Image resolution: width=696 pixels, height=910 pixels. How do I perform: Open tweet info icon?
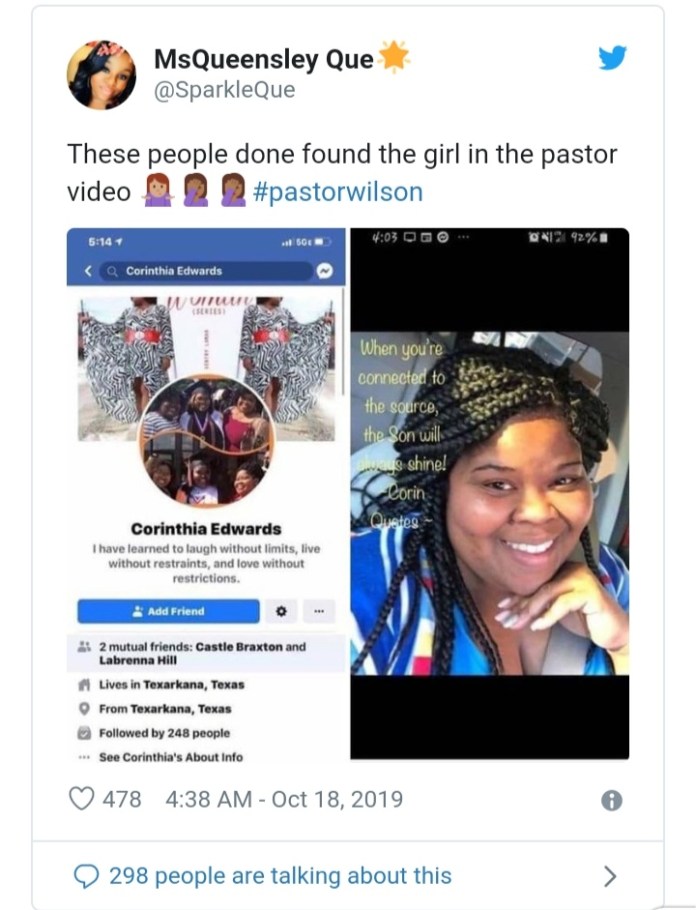point(611,800)
